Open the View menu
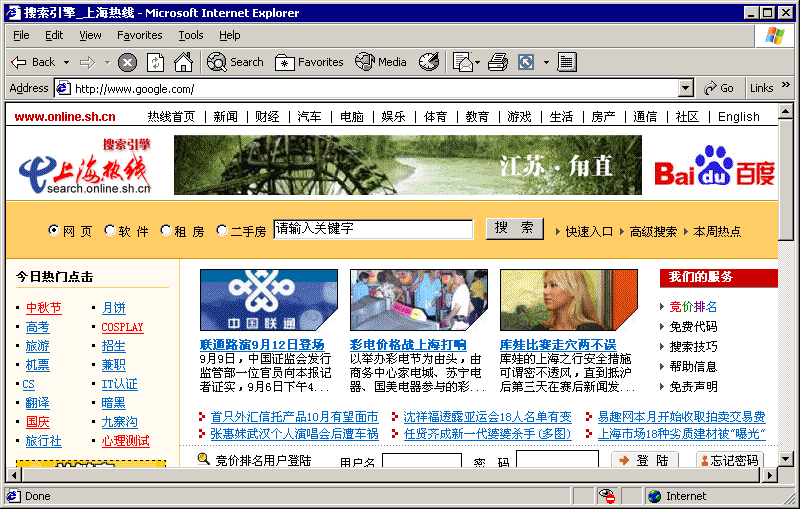The height and width of the screenshot is (509, 800). 90,35
